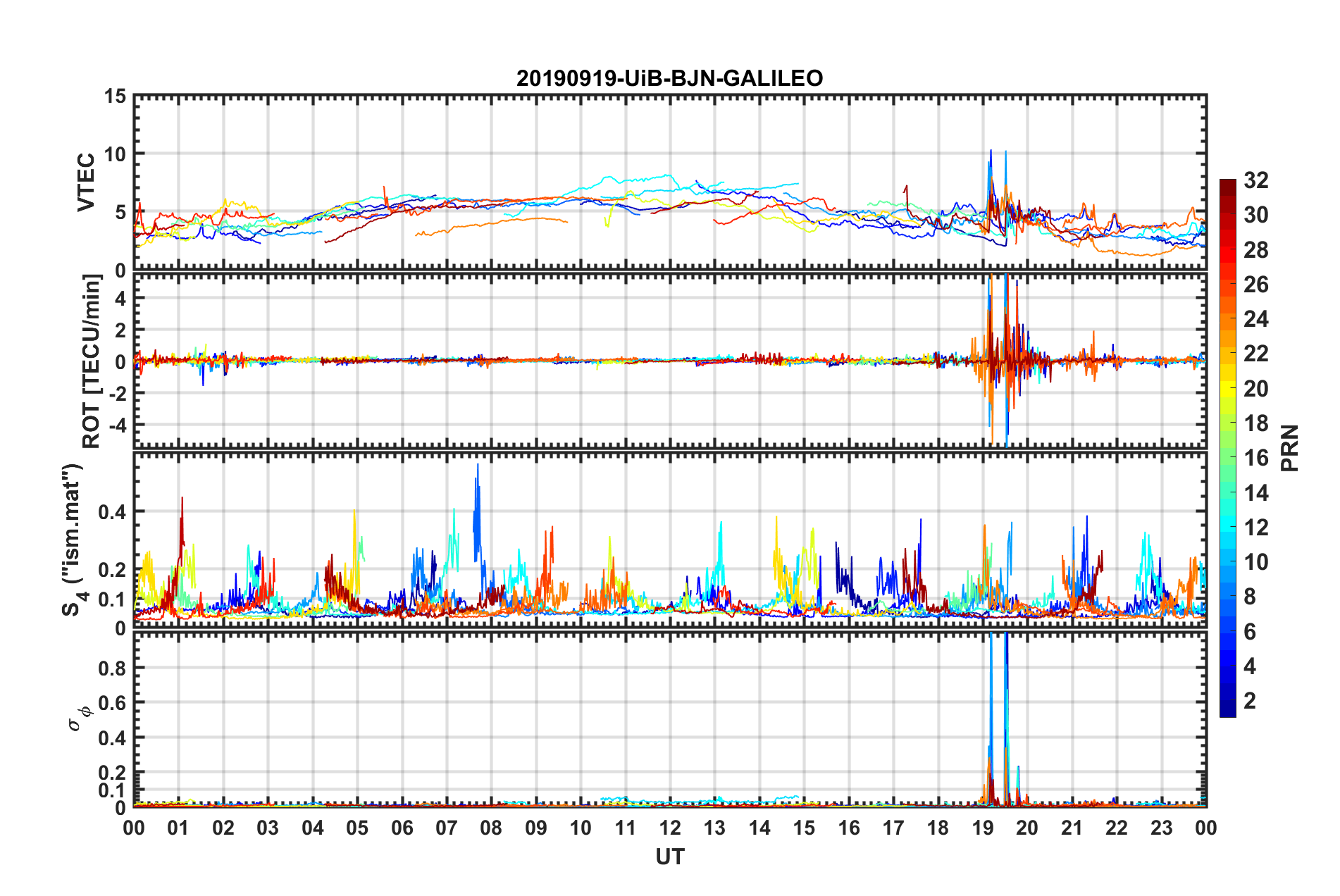The image size is (1340, 896).
Task: Click x-axis tick label 23
Action: pyautogui.click(x=1162, y=828)
